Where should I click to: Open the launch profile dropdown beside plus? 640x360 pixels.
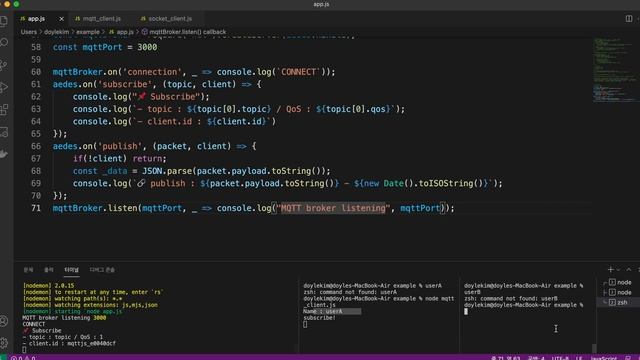618,270
